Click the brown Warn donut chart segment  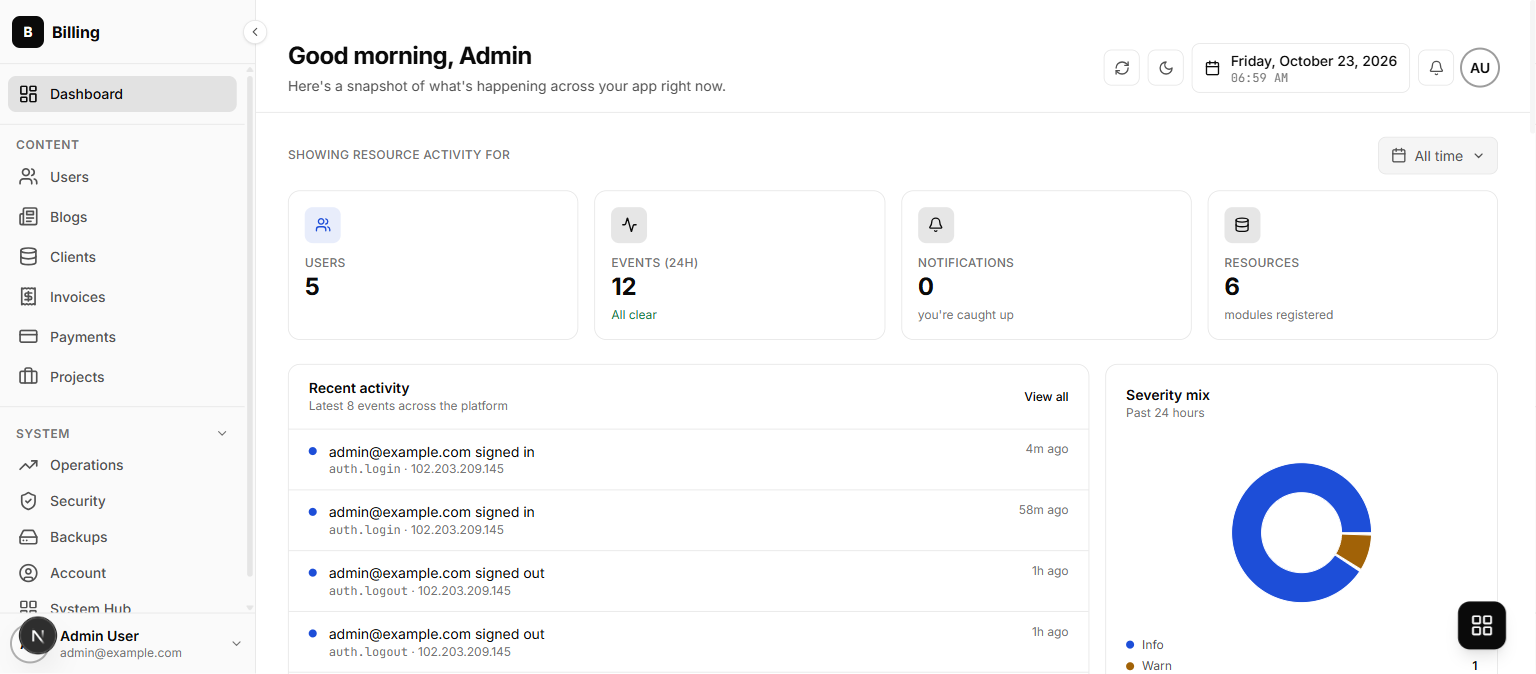[1355, 549]
